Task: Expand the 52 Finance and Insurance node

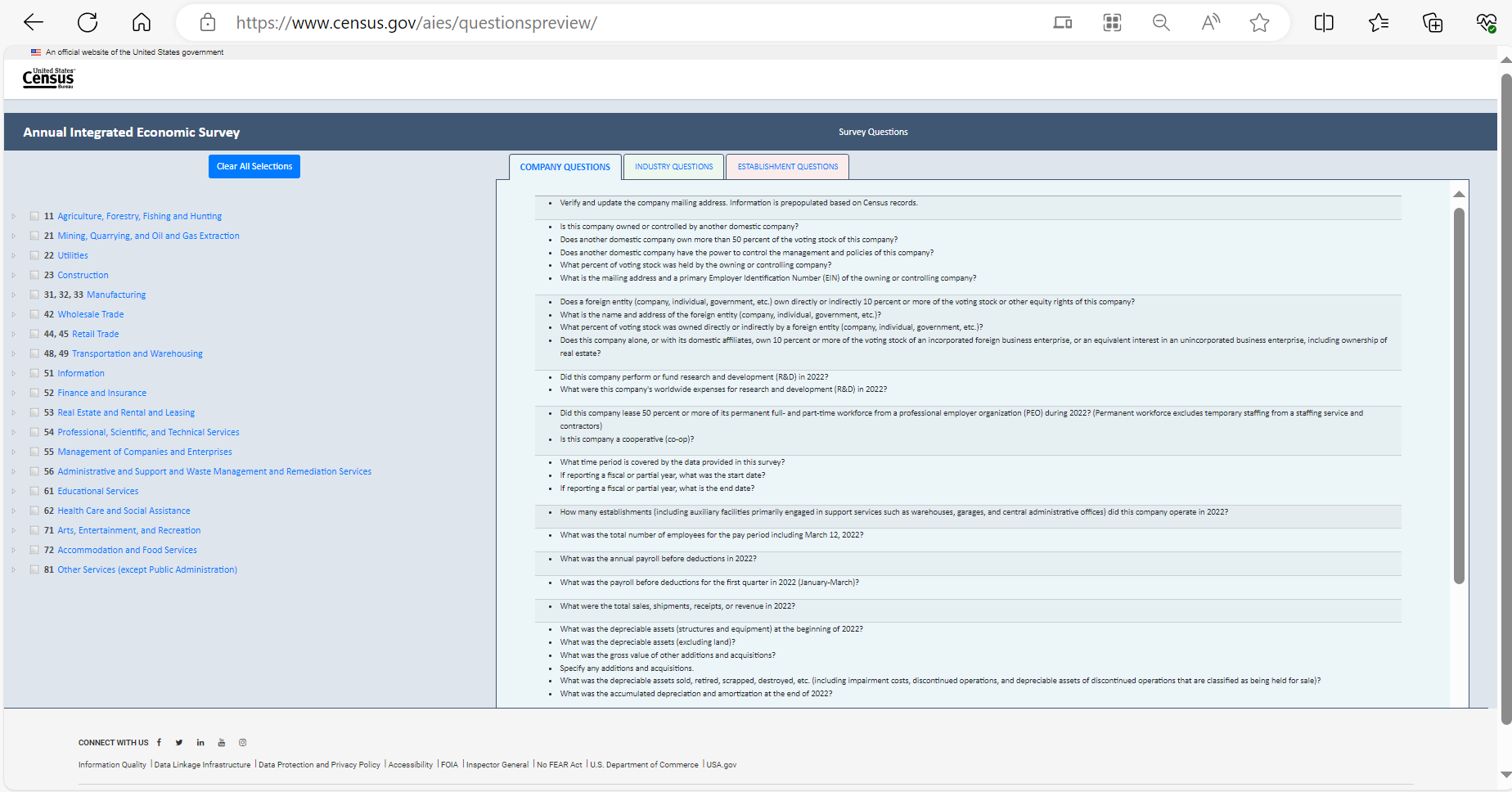Action: tap(14, 394)
